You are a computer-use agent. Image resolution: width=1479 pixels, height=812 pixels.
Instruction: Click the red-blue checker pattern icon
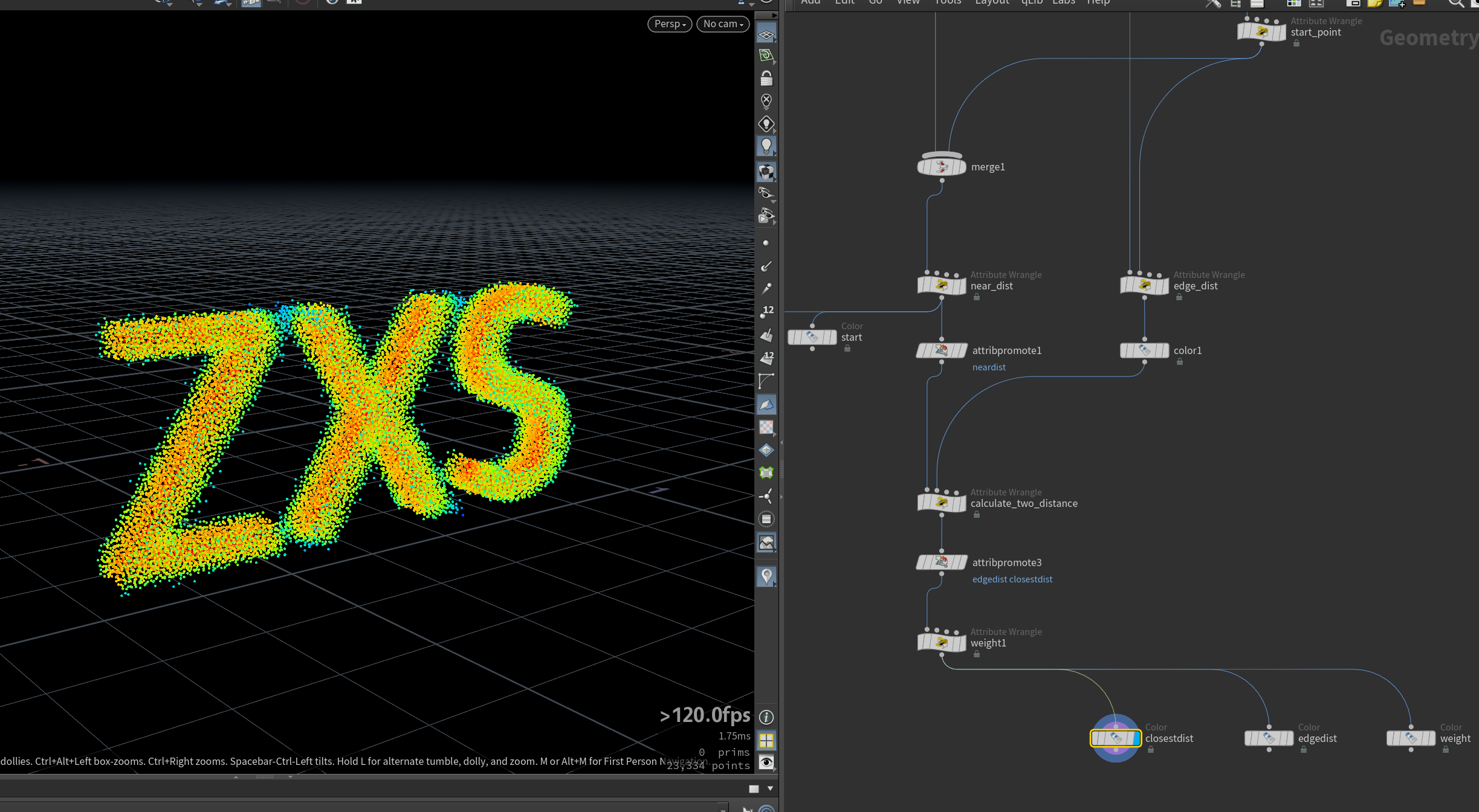tap(766, 427)
